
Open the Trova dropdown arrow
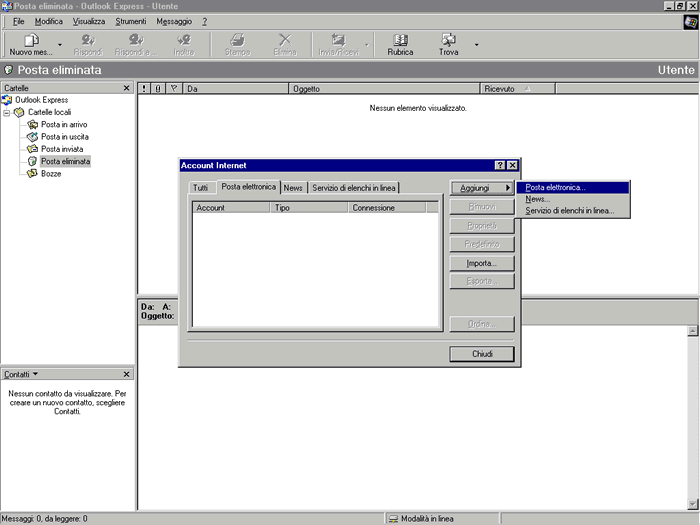point(476,45)
